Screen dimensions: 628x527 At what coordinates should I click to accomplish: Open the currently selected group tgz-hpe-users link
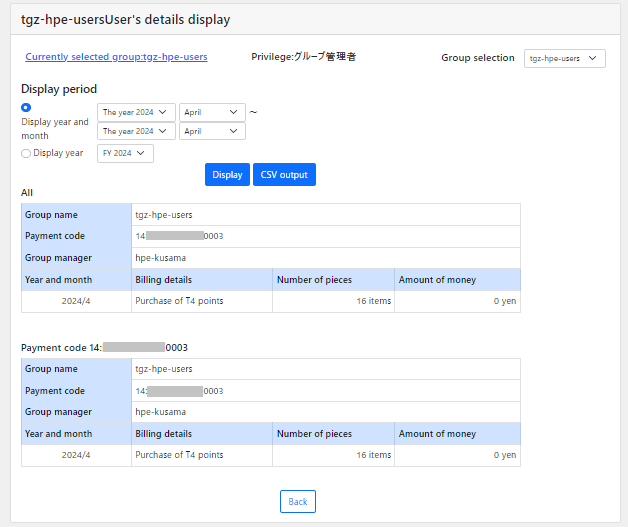point(116,57)
